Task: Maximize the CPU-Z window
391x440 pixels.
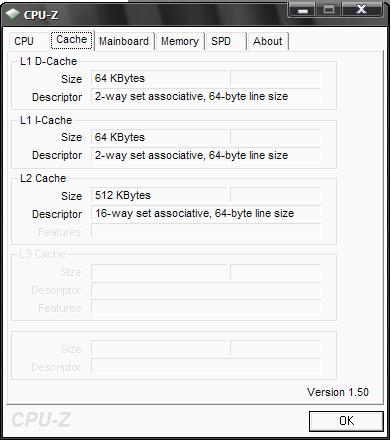Action: tap(329, 10)
